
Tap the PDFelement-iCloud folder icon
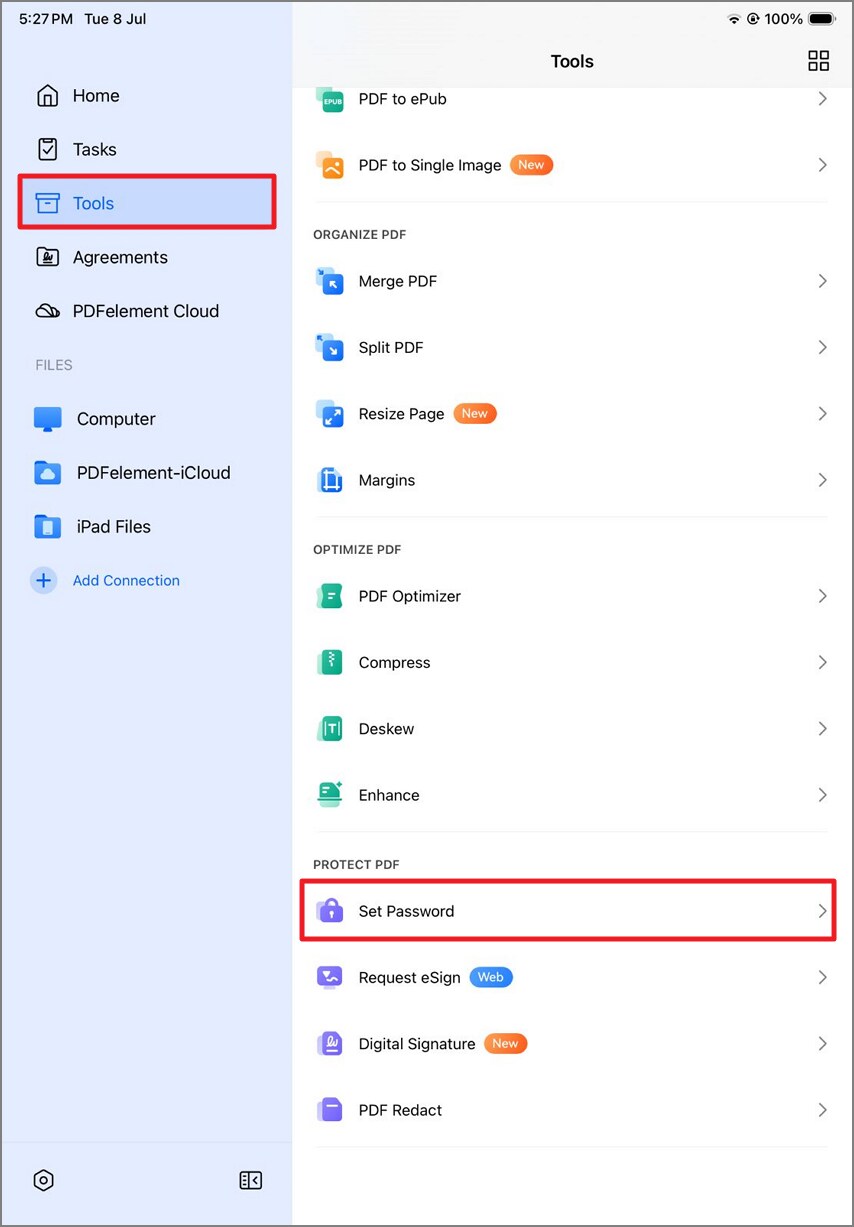point(48,473)
